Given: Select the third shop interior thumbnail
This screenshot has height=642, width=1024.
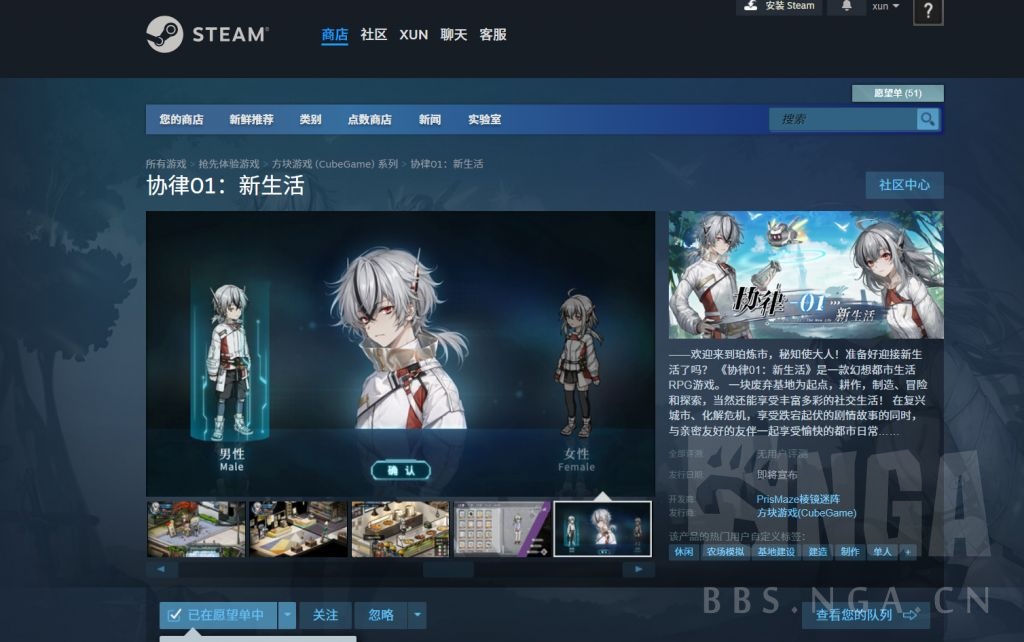Looking at the screenshot, I should click(x=400, y=529).
